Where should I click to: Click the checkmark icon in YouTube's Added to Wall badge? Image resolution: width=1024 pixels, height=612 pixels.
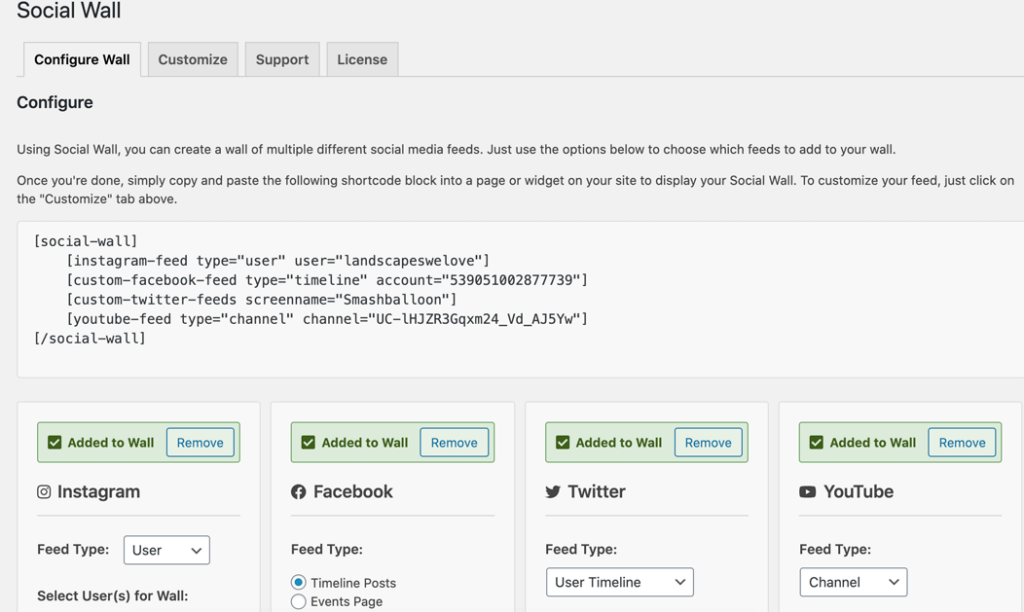pos(816,442)
